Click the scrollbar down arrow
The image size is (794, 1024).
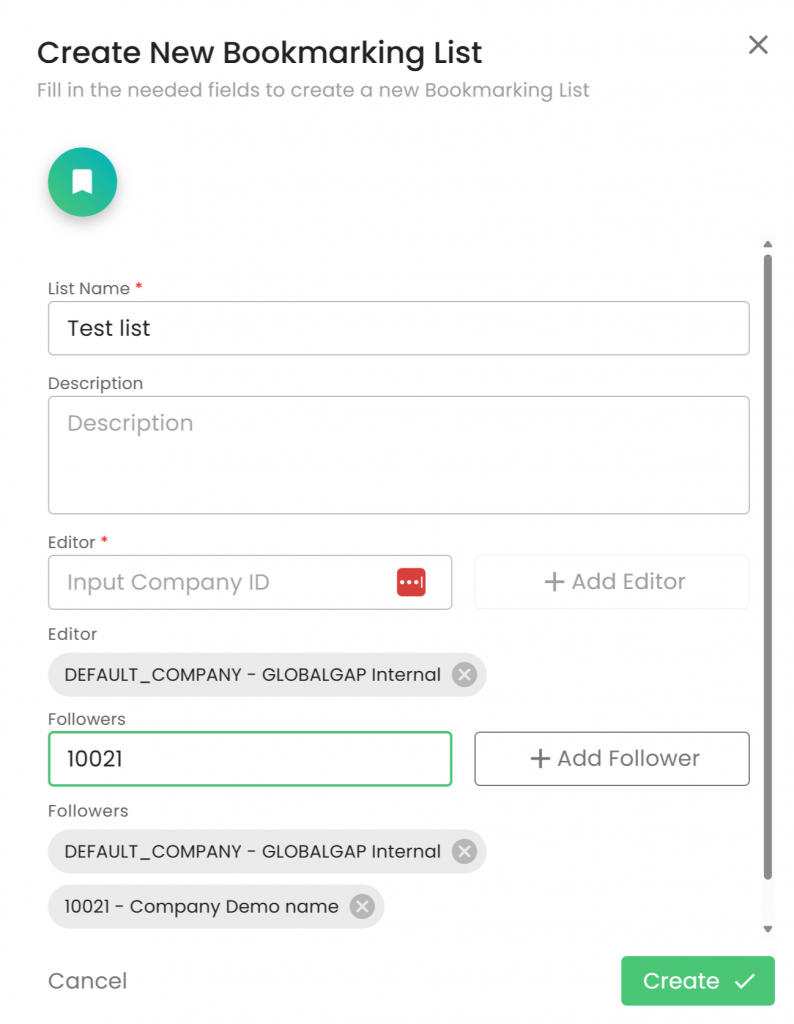(x=768, y=929)
